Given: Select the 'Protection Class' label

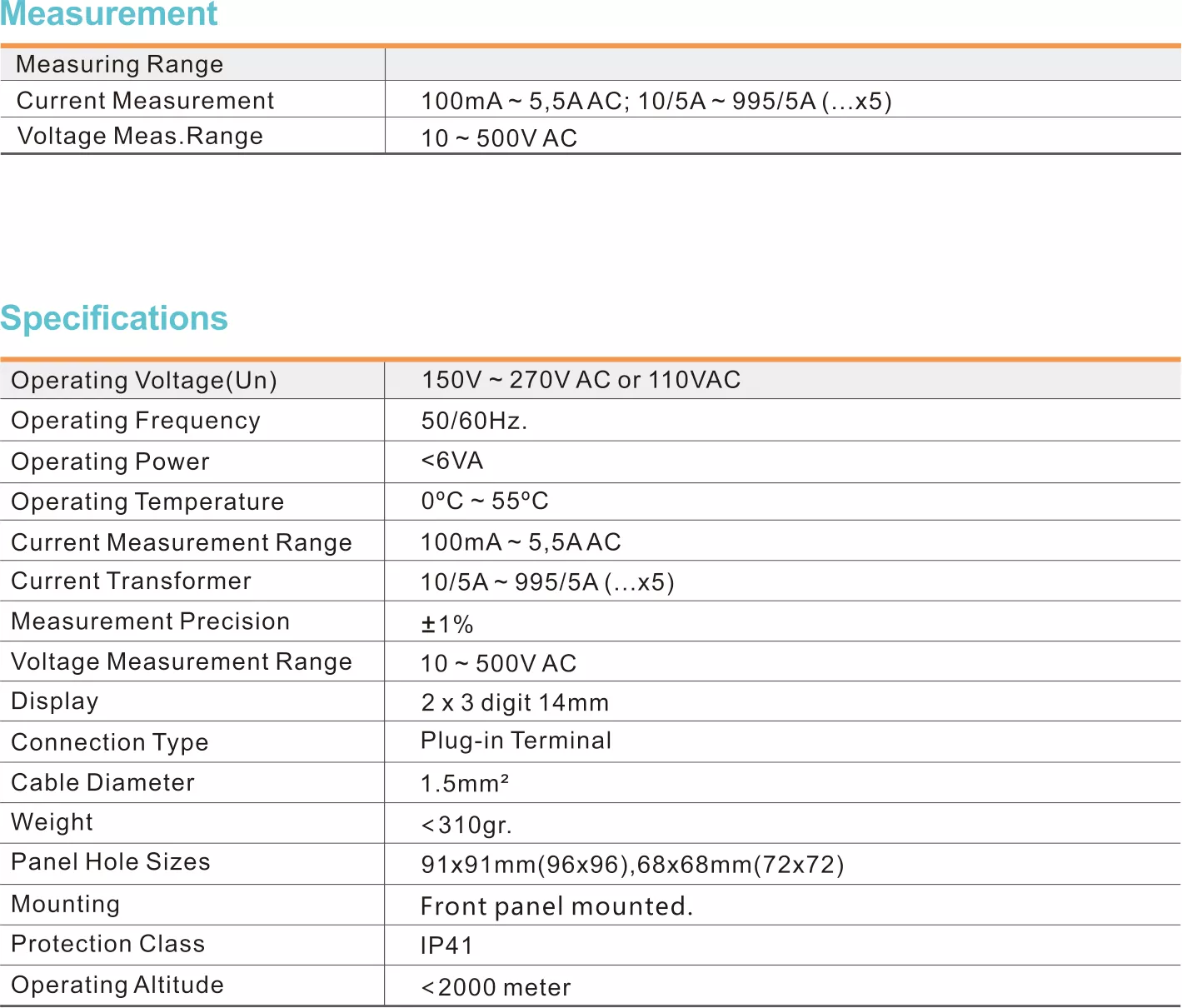Looking at the screenshot, I should coord(108,945).
